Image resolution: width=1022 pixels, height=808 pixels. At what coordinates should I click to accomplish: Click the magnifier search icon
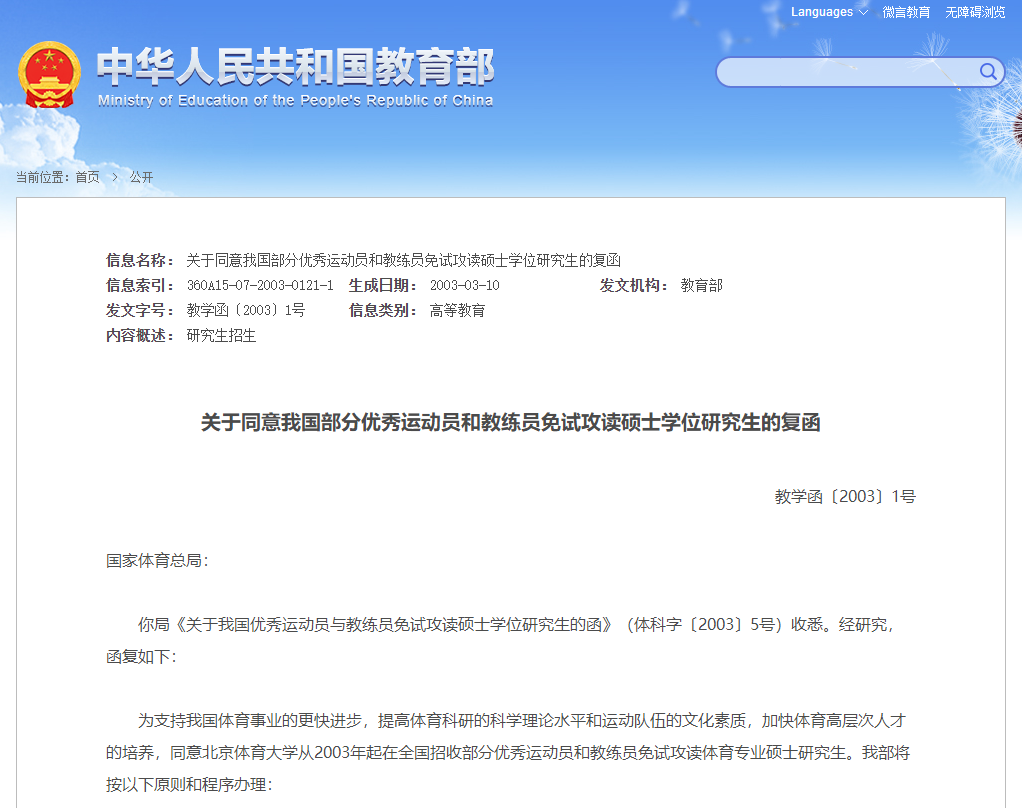click(x=988, y=72)
